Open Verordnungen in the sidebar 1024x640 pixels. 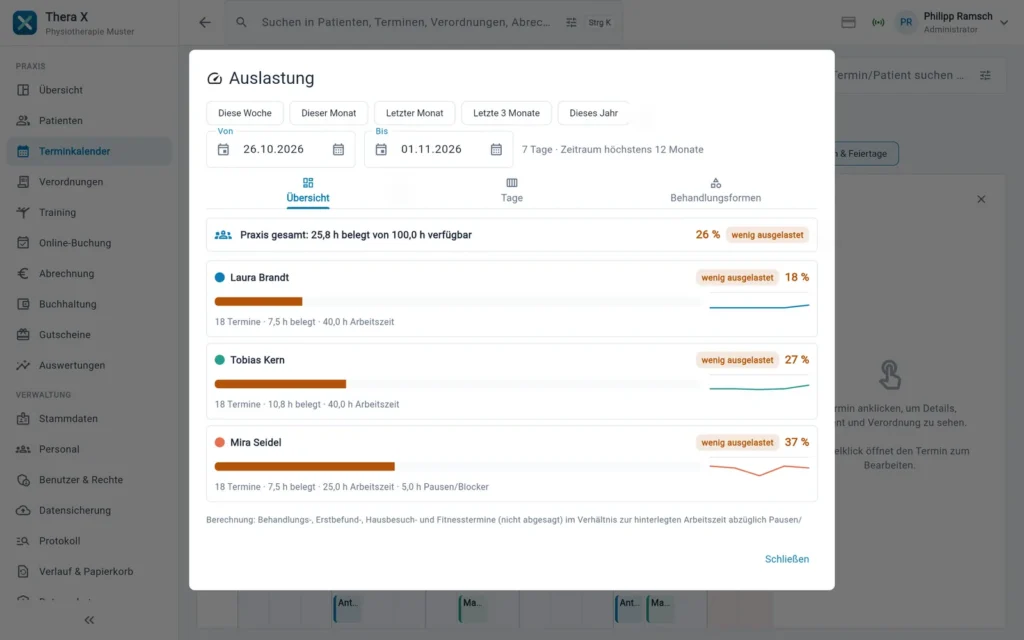tap(89, 182)
